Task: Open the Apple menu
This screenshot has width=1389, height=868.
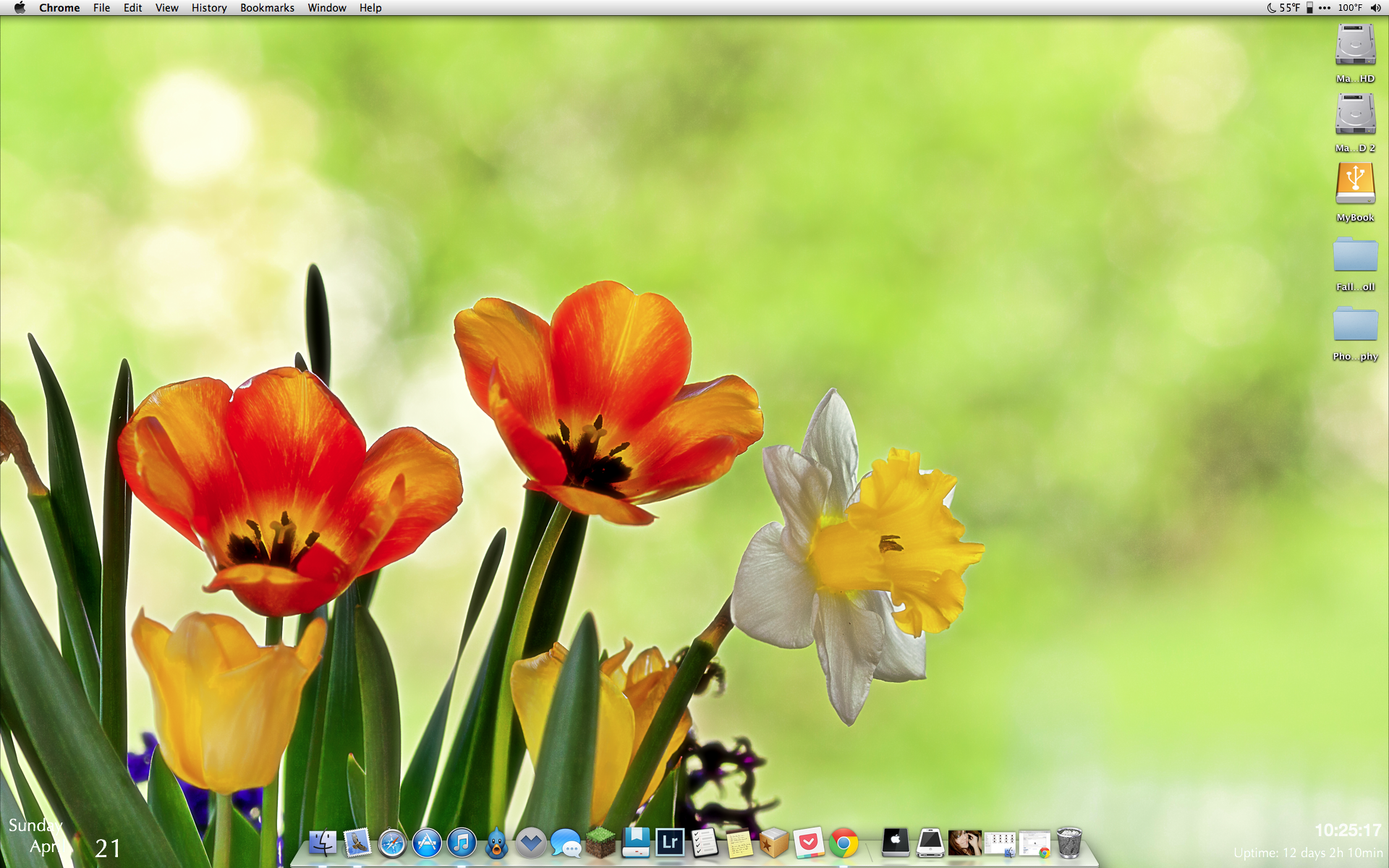Action: coord(20,8)
